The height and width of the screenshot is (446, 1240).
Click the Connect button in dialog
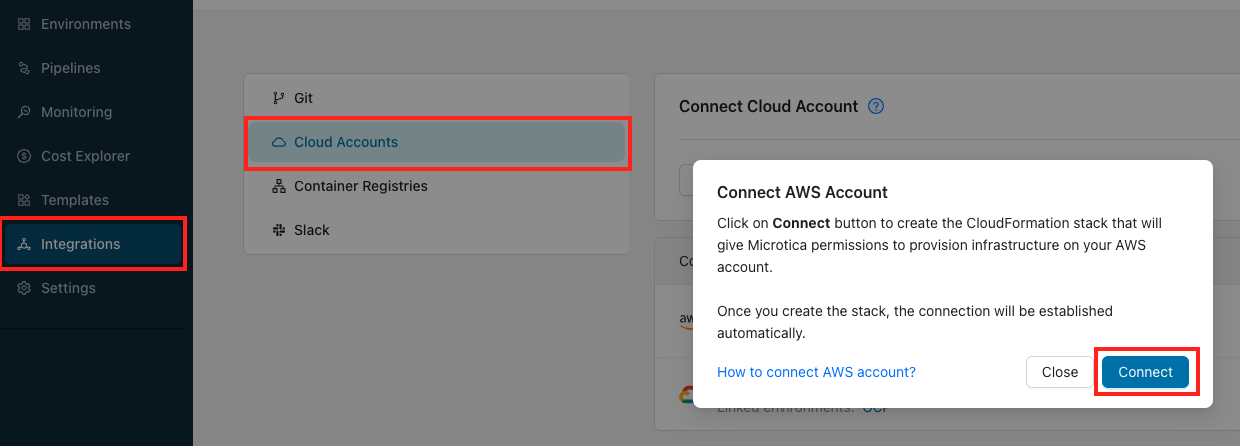coord(1145,372)
